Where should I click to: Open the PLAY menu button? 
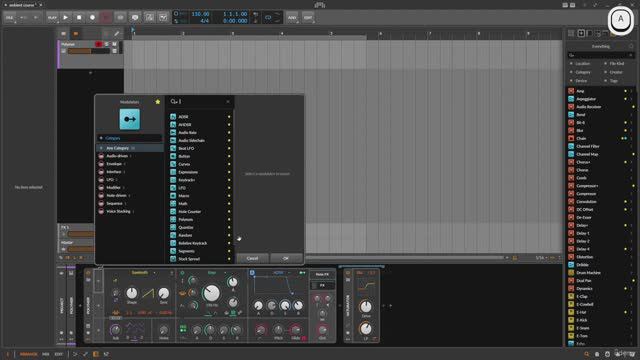tap(52, 18)
